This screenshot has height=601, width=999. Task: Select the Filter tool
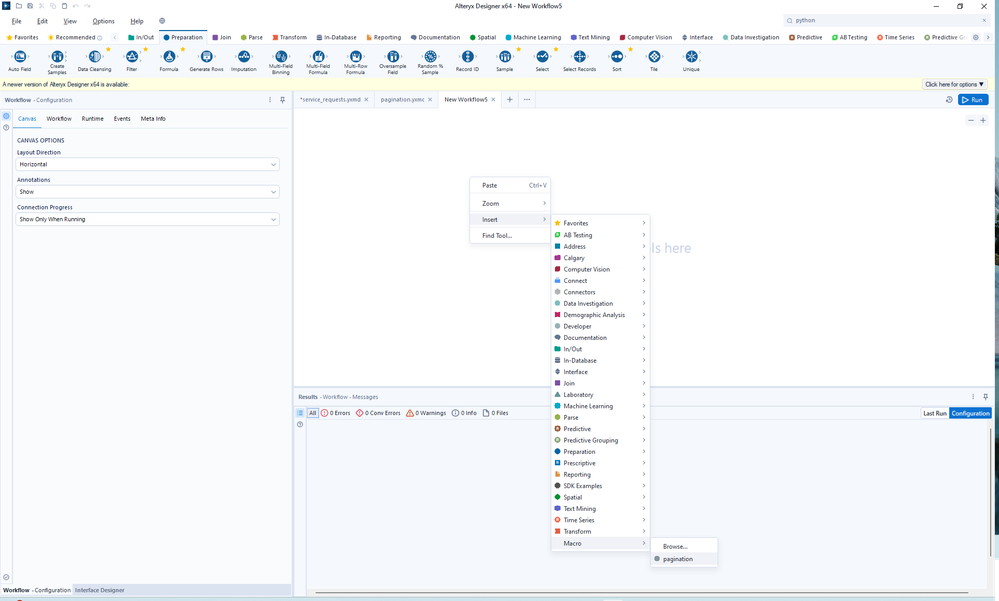tap(132, 61)
